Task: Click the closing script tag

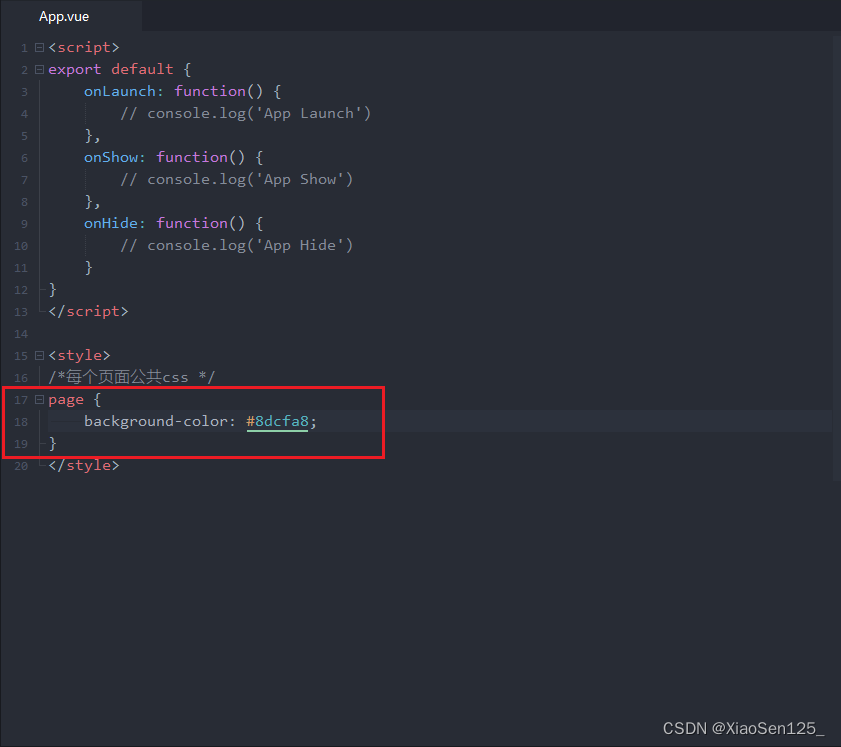Action: click(x=87, y=311)
